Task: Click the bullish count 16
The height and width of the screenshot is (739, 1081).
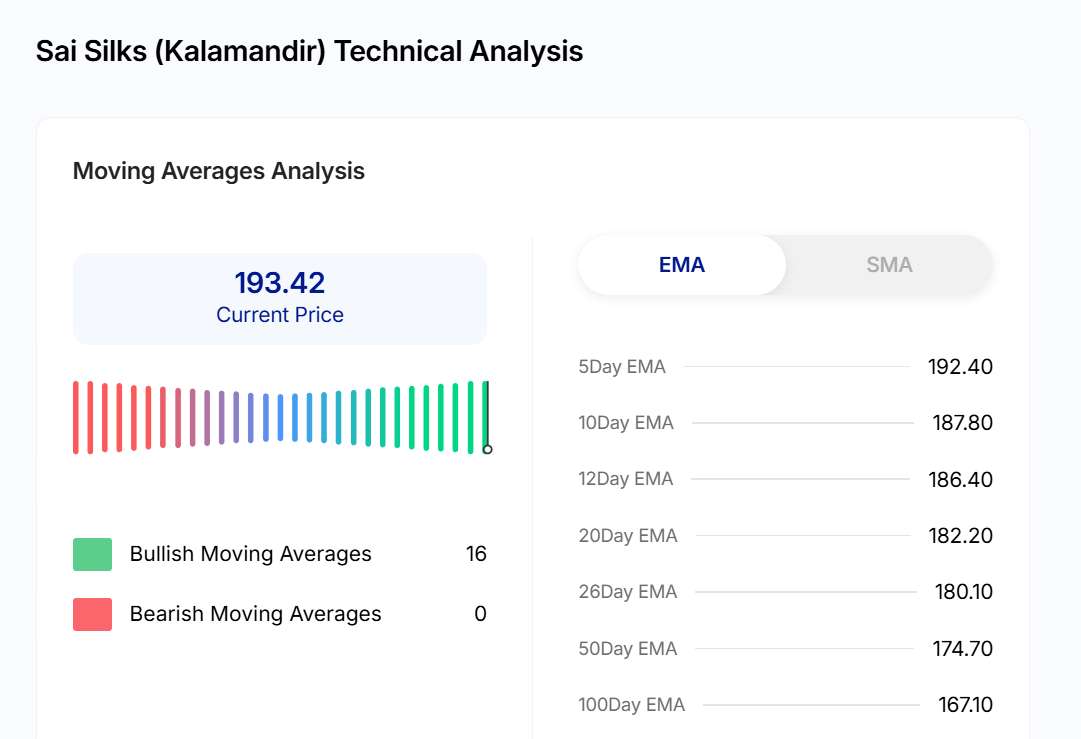Action: (476, 554)
